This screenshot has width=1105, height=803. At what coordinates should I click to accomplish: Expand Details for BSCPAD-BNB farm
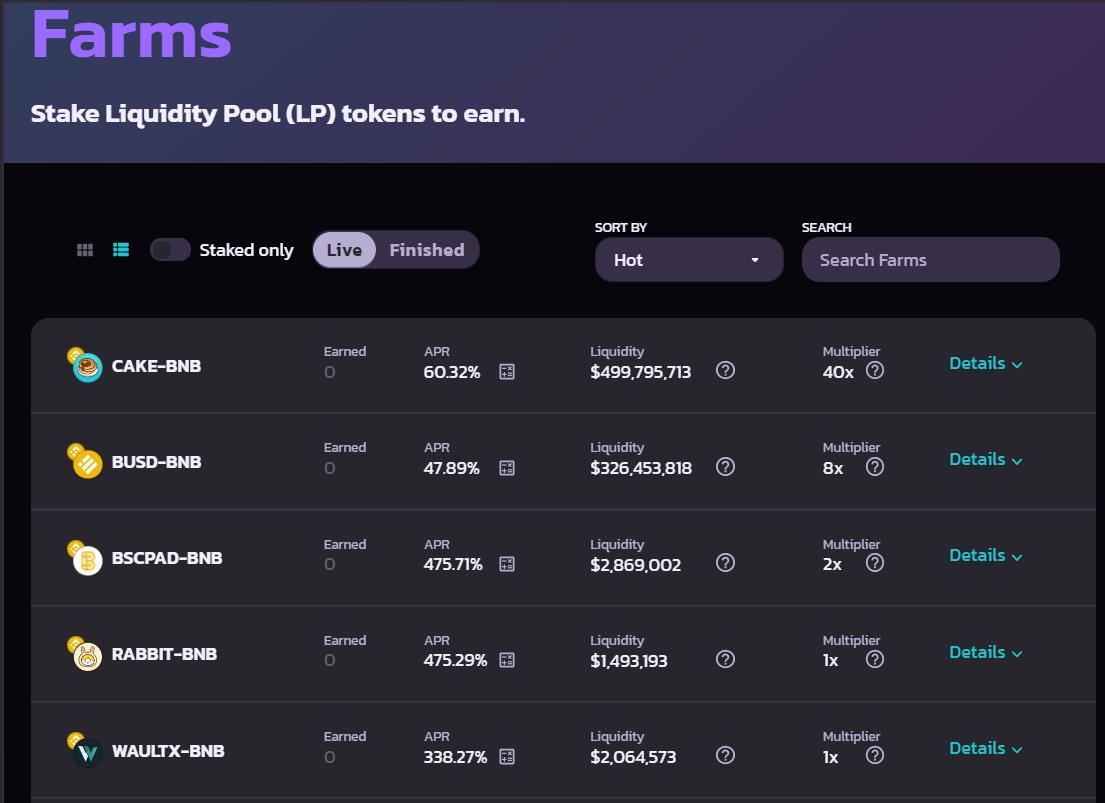[985, 556]
